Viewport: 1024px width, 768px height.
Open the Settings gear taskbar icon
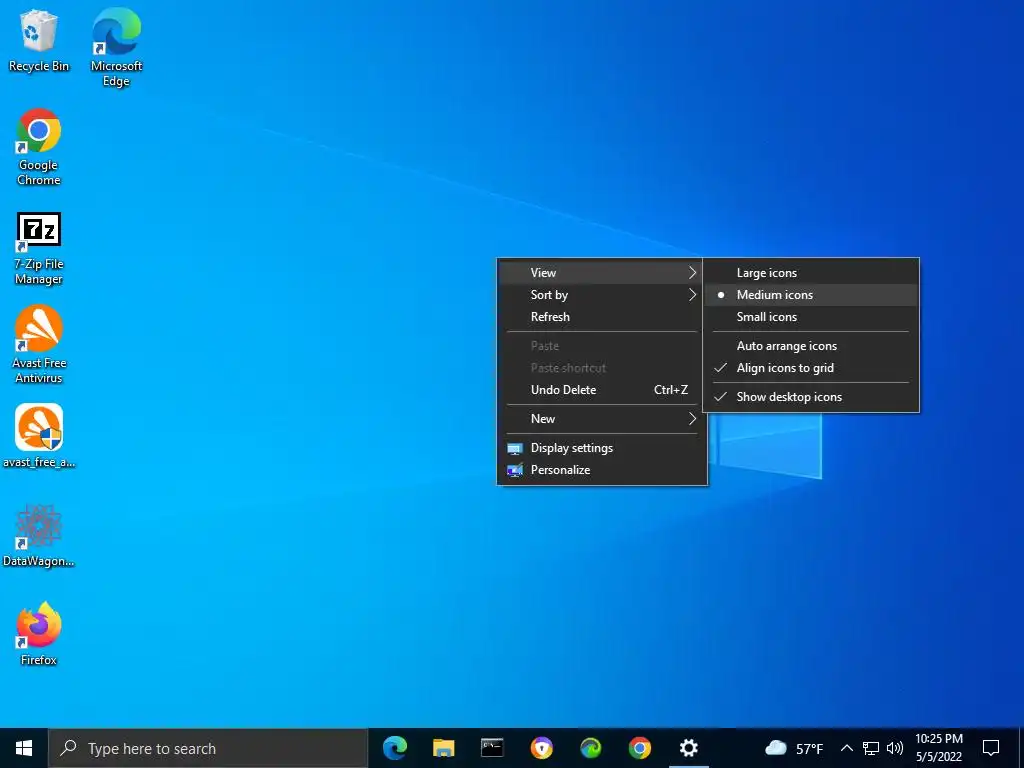click(x=688, y=748)
